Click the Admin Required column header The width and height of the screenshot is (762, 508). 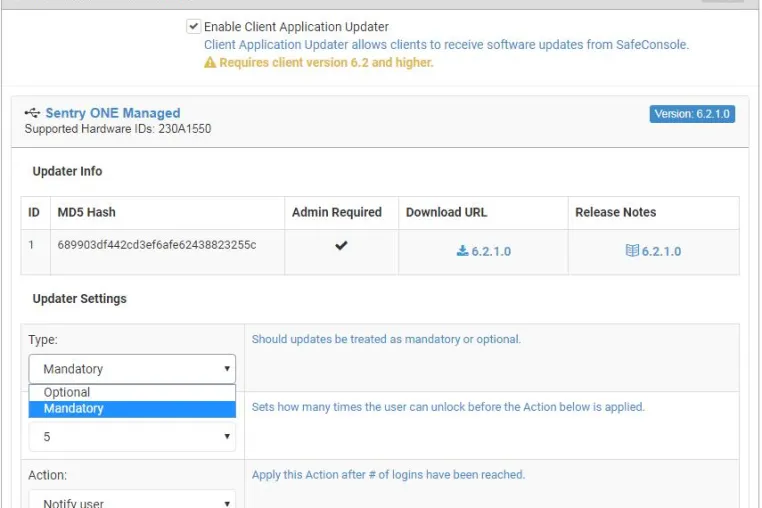click(337, 212)
